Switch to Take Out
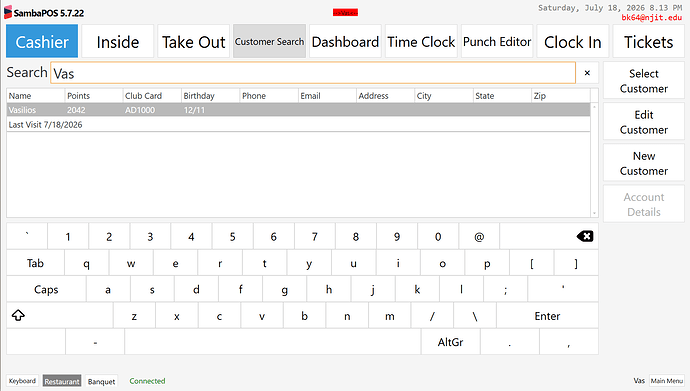Viewport: 690px width, 391px height. (193, 41)
